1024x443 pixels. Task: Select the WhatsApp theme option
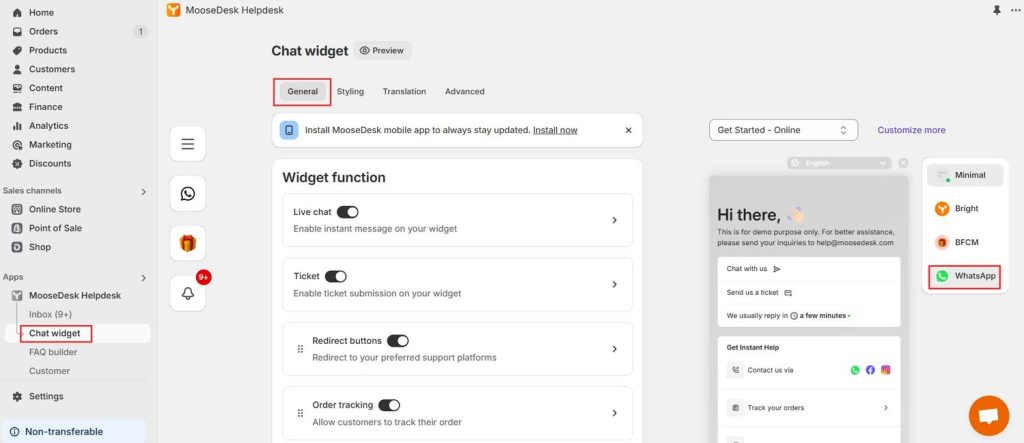click(965, 276)
